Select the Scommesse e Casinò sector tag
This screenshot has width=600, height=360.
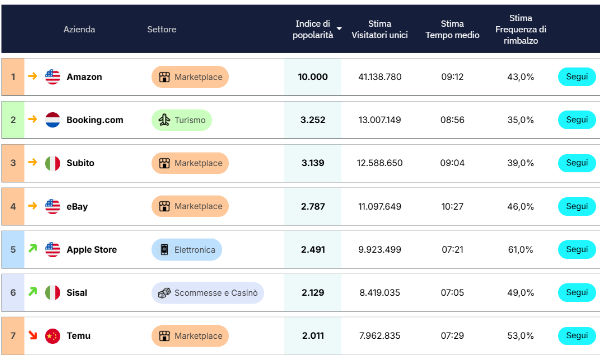coord(208,293)
